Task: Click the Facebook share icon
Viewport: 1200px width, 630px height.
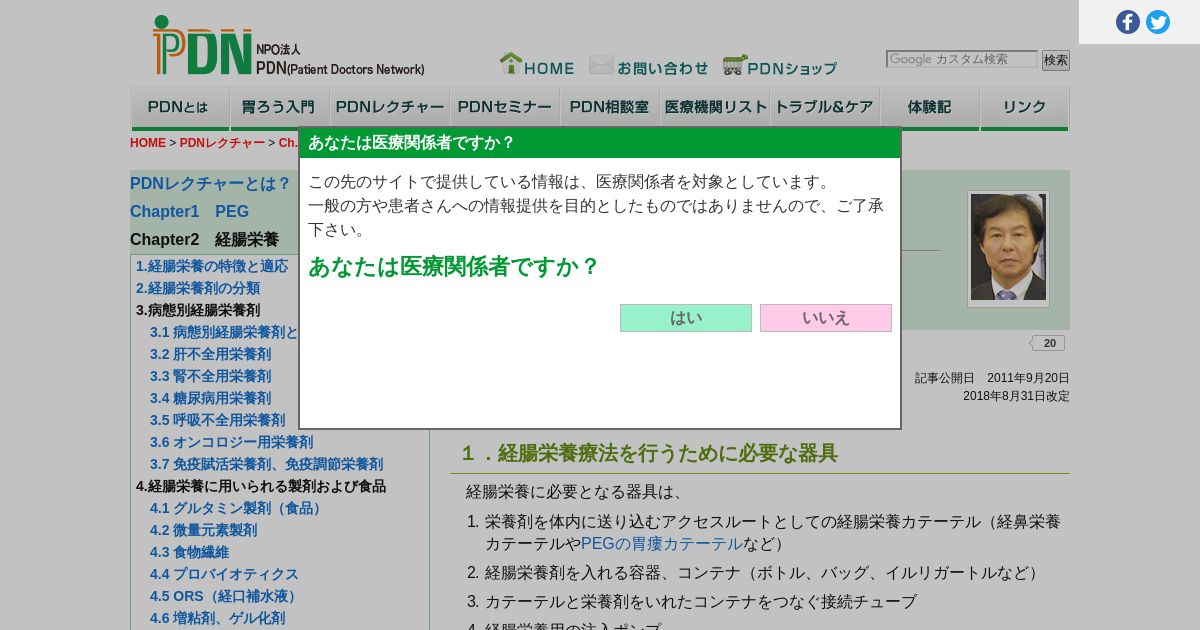Action: (1128, 22)
